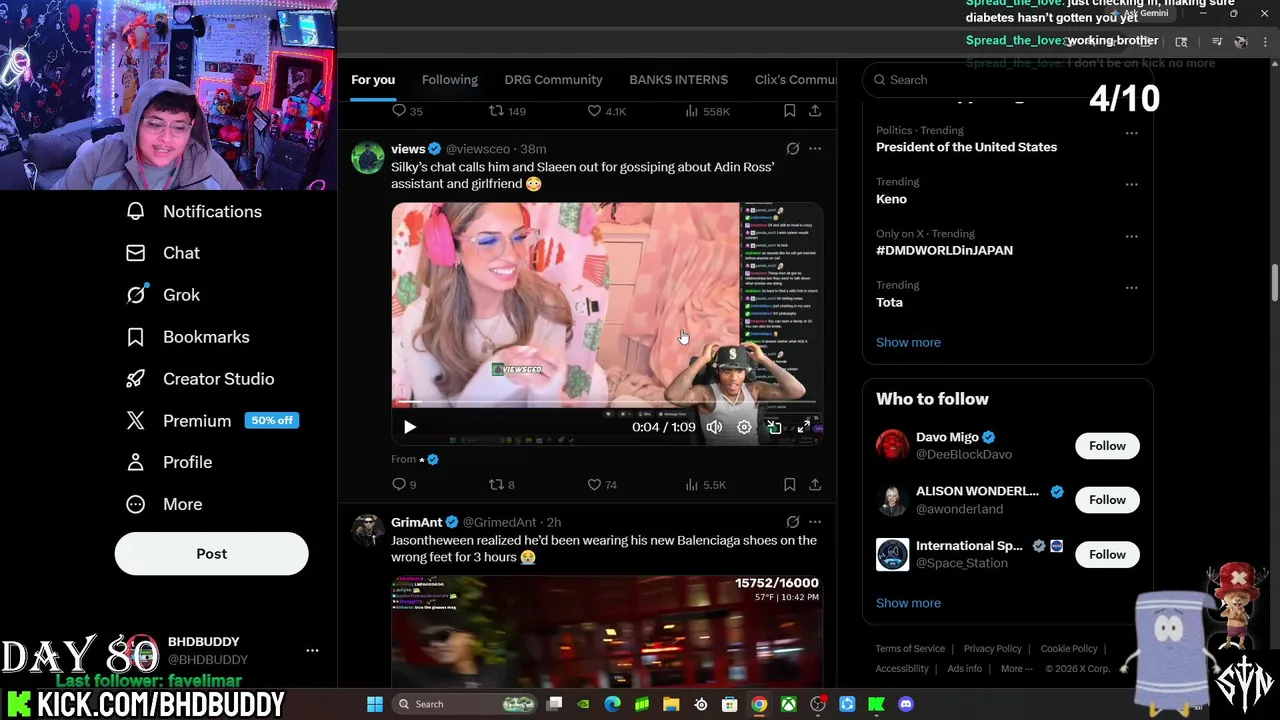
Task: Open options for the Tota trend
Action: (x=1131, y=288)
